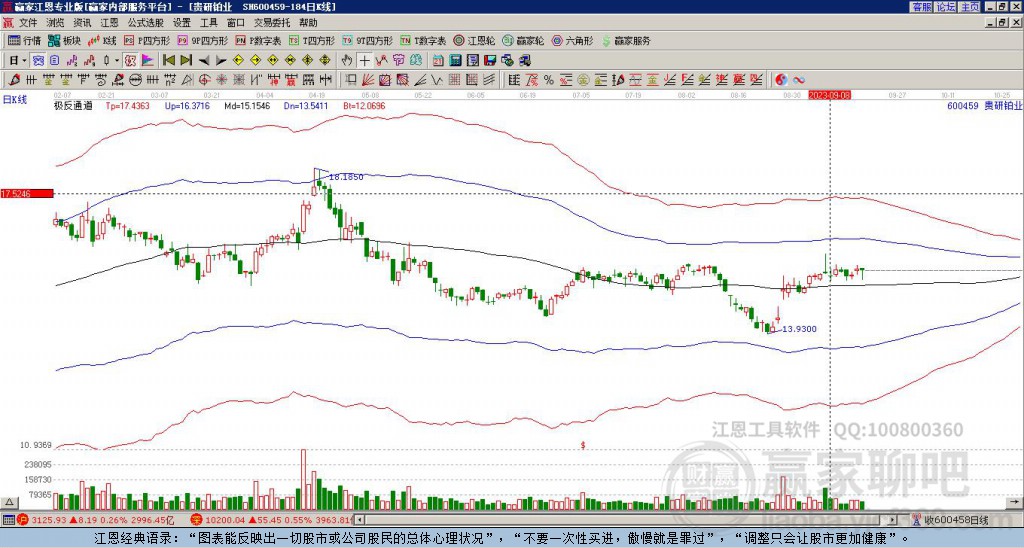Open the T数字表 tool

tap(424, 40)
